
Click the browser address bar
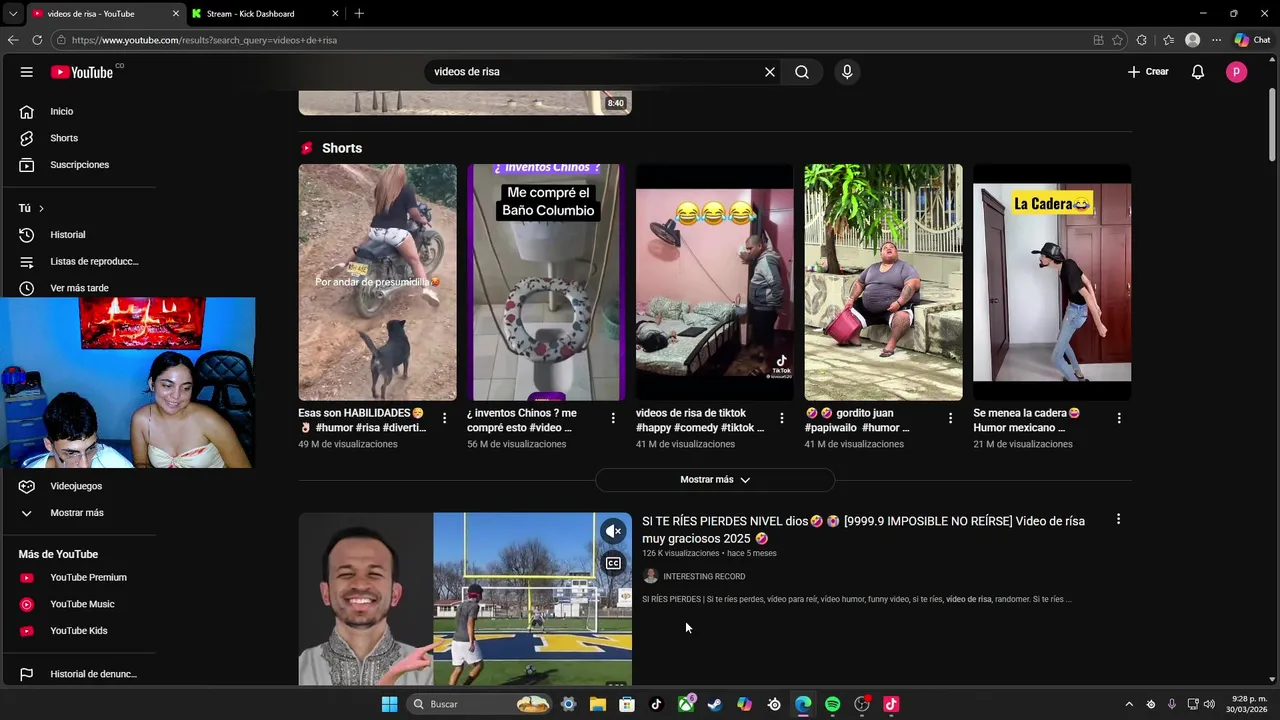570,40
